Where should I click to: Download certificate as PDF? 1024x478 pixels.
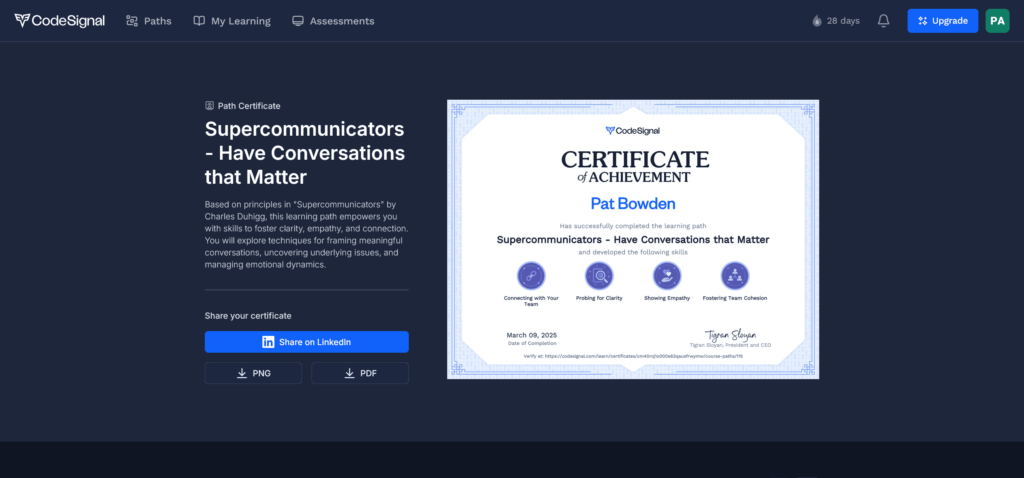[x=360, y=373]
